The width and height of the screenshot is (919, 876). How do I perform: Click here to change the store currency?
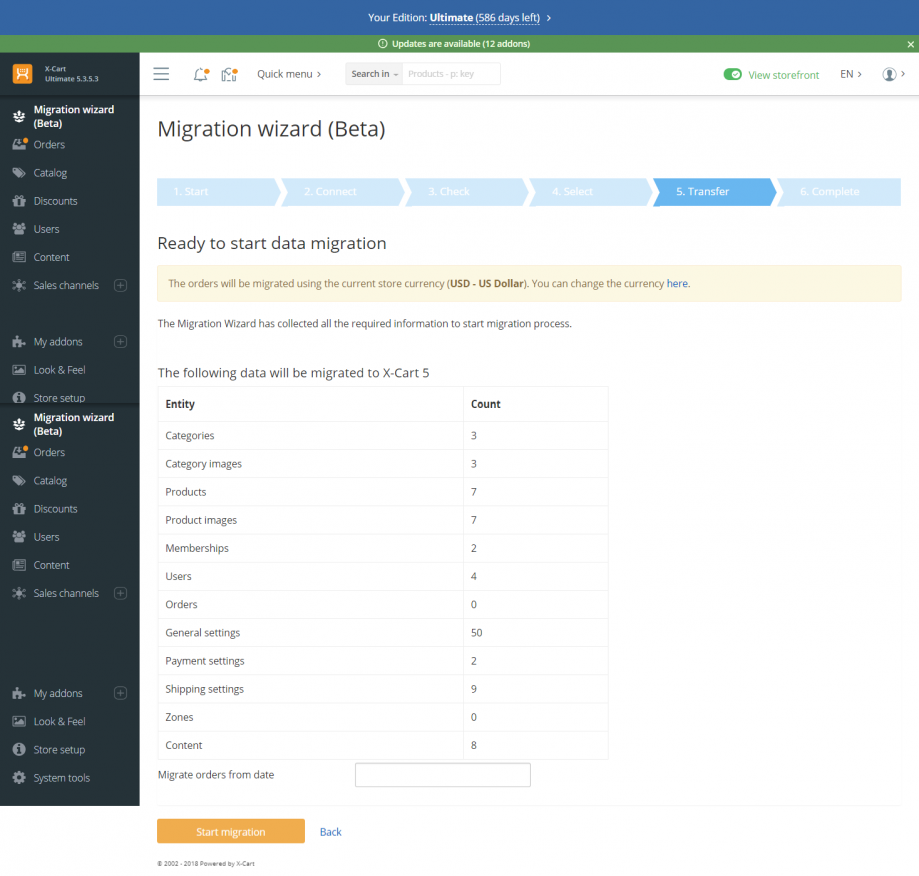[677, 284]
